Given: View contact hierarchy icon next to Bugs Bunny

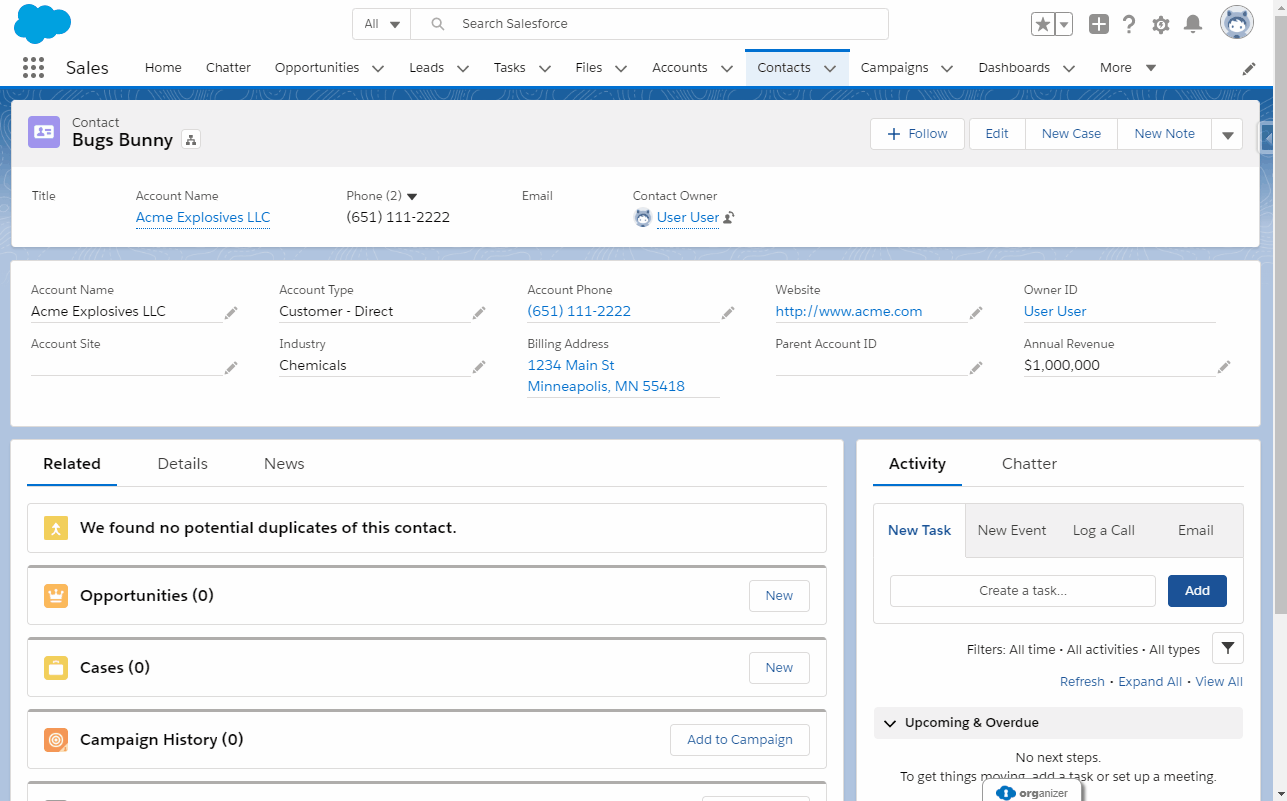Looking at the screenshot, I should (x=191, y=140).
